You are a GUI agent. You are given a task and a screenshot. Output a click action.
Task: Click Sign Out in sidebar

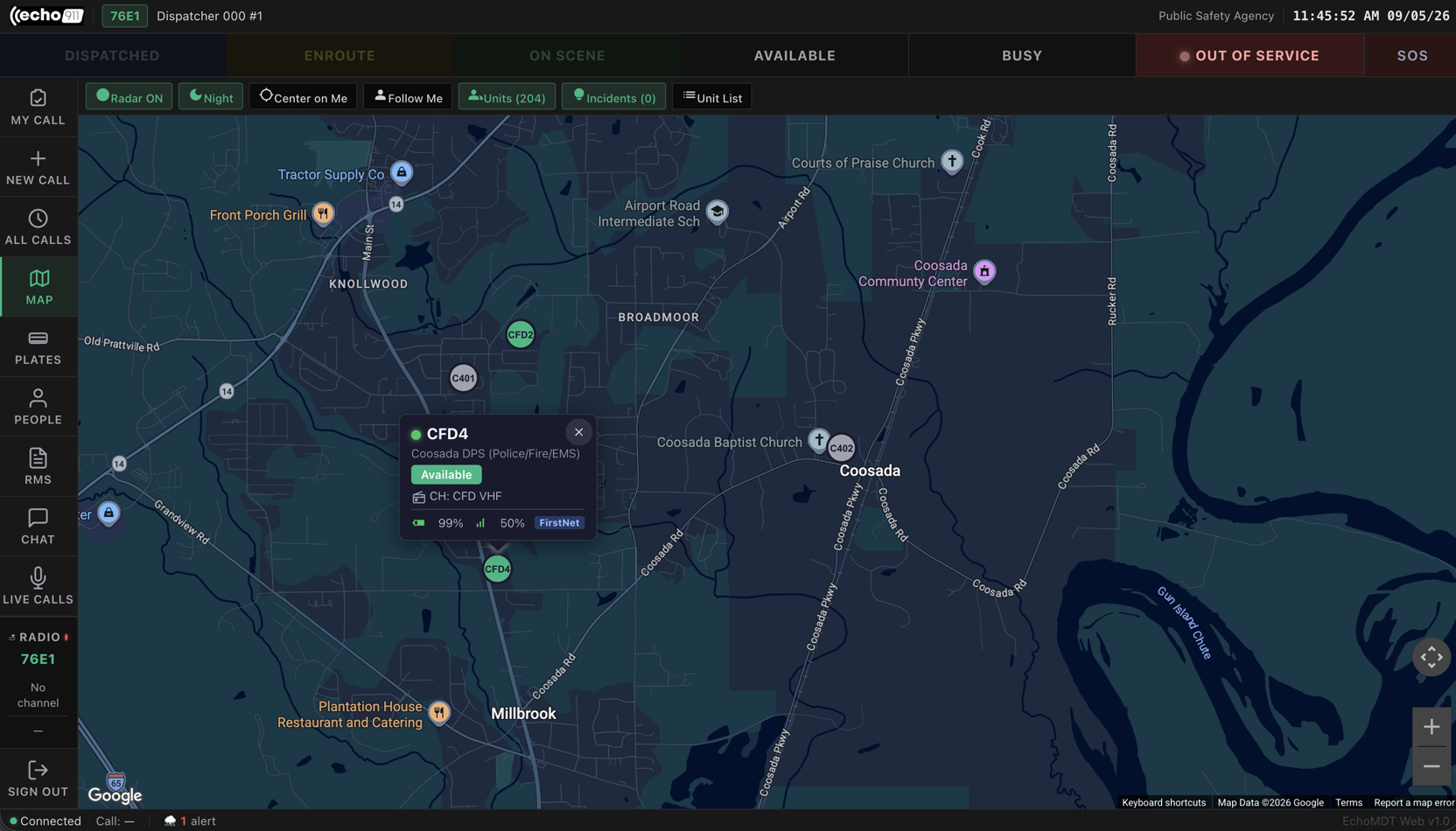click(38, 779)
